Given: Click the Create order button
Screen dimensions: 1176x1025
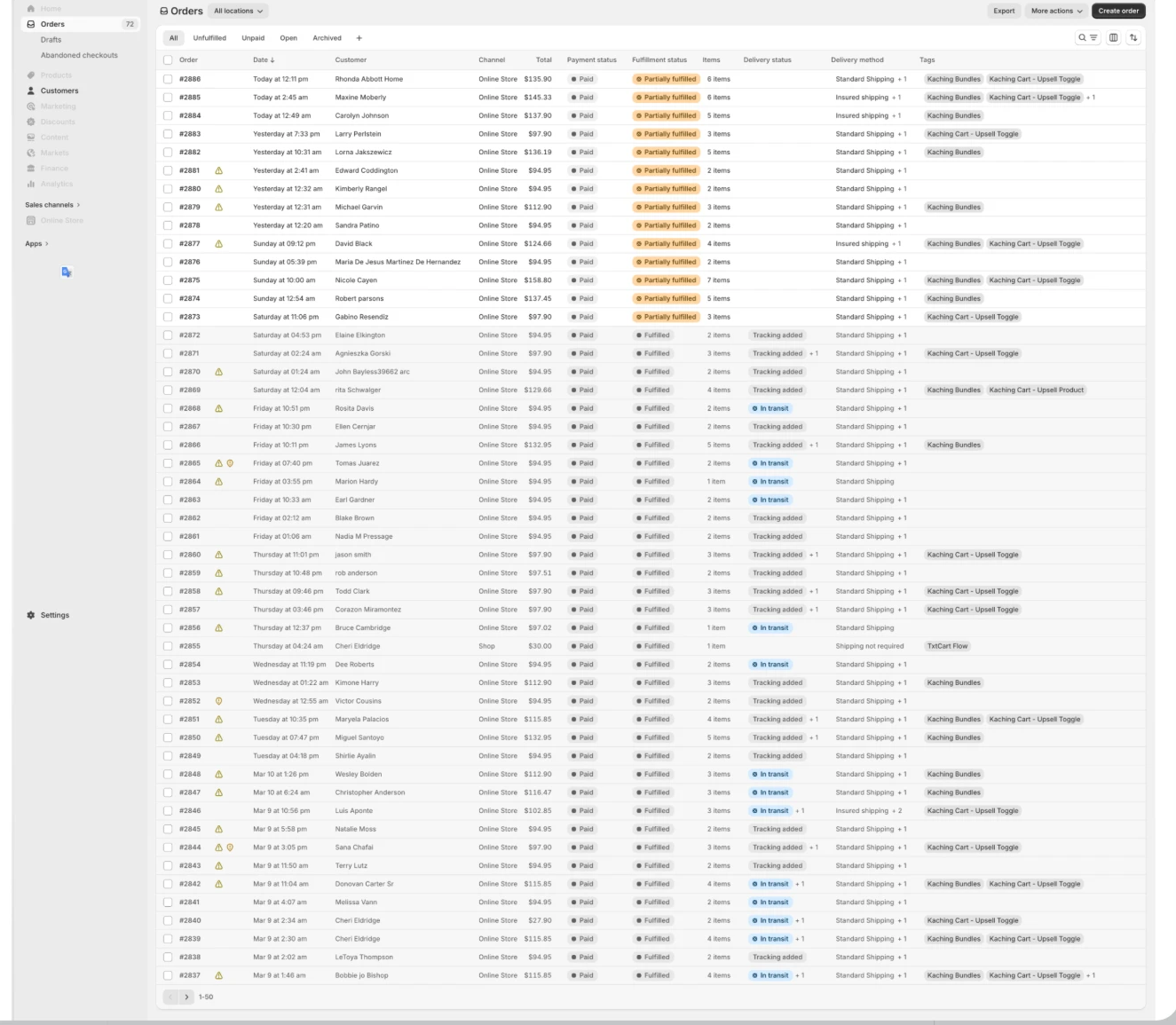Looking at the screenshot, I should (1118, 11).
